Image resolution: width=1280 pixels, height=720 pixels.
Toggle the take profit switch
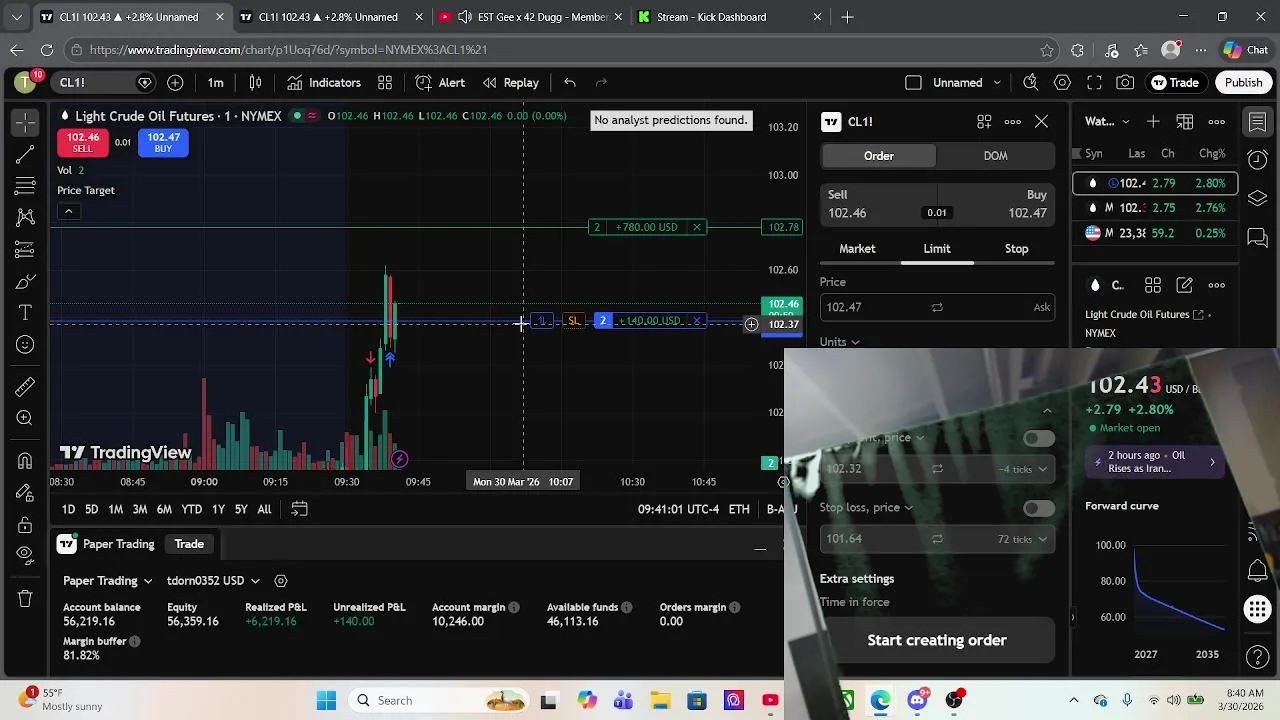tap(1039, 438)
